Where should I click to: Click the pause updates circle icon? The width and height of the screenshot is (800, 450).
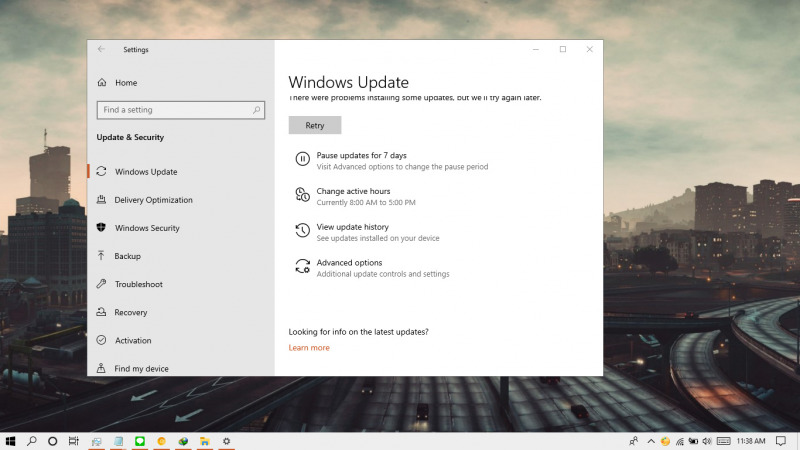pyautogui.click(x=302, y=159)
